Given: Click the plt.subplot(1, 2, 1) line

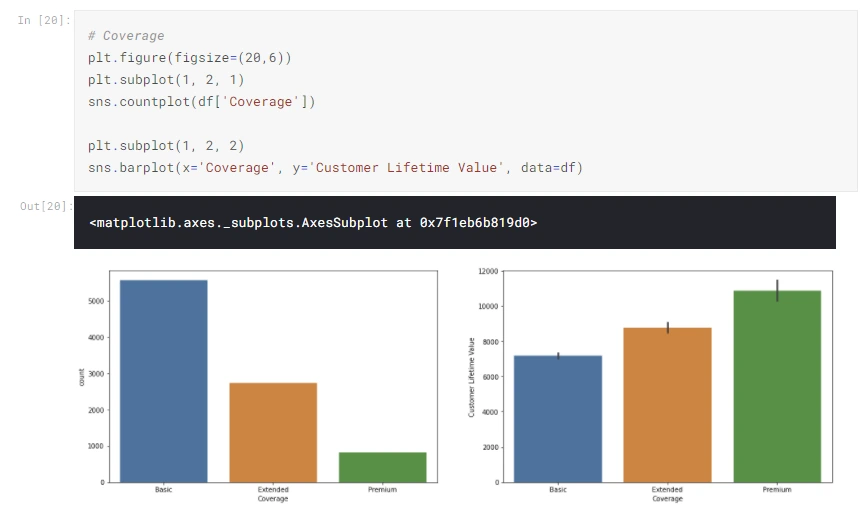Looking at the screenshot, I should 166,80.
